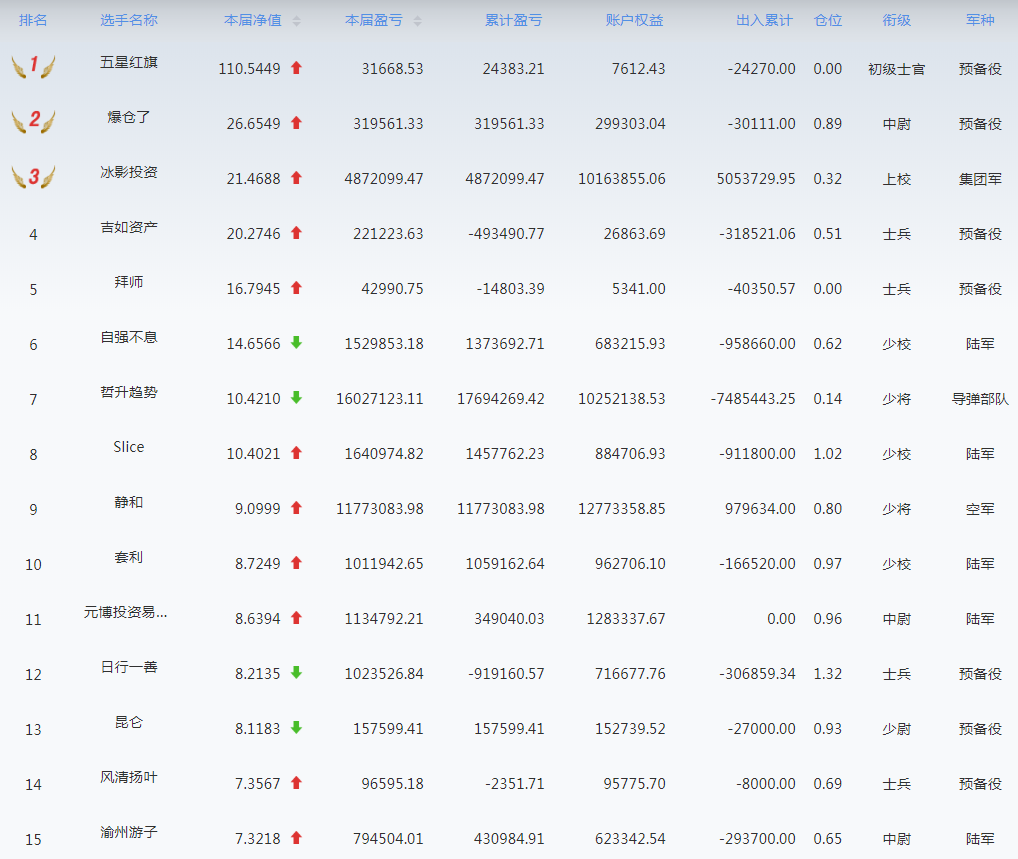This screenshot has width=1018, height=859.
Task: Open trader Slice
Action: 129,447
